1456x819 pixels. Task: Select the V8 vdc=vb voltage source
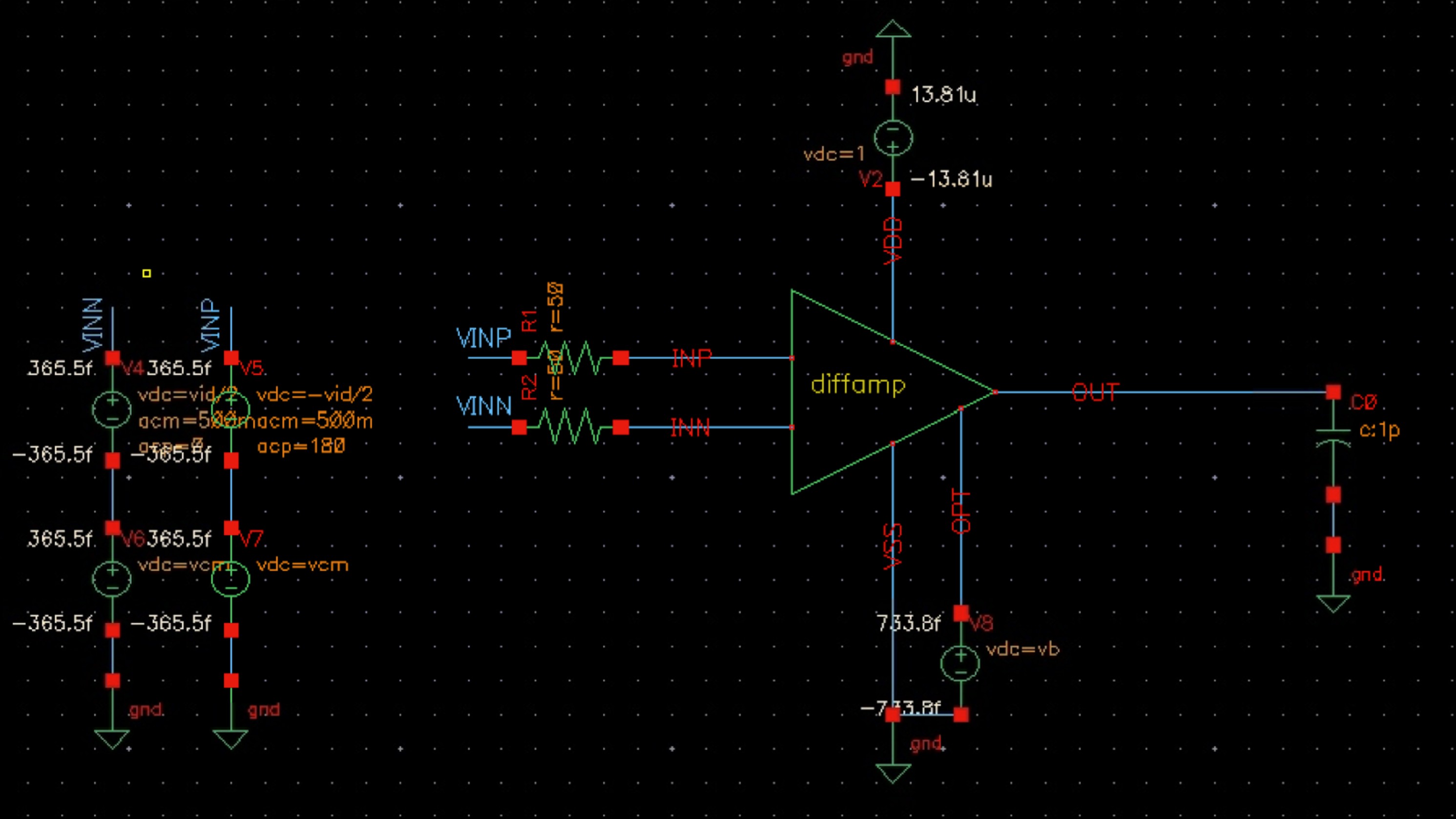tap(960, 663)
